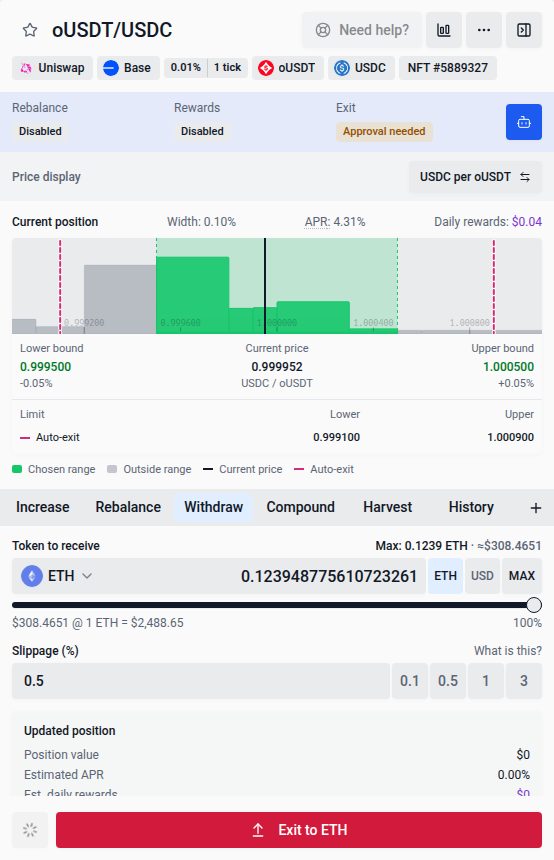The width and height of the screenshot is (554, 860).
Task: Swap price direction arrows icon
Action: point(525,177)
